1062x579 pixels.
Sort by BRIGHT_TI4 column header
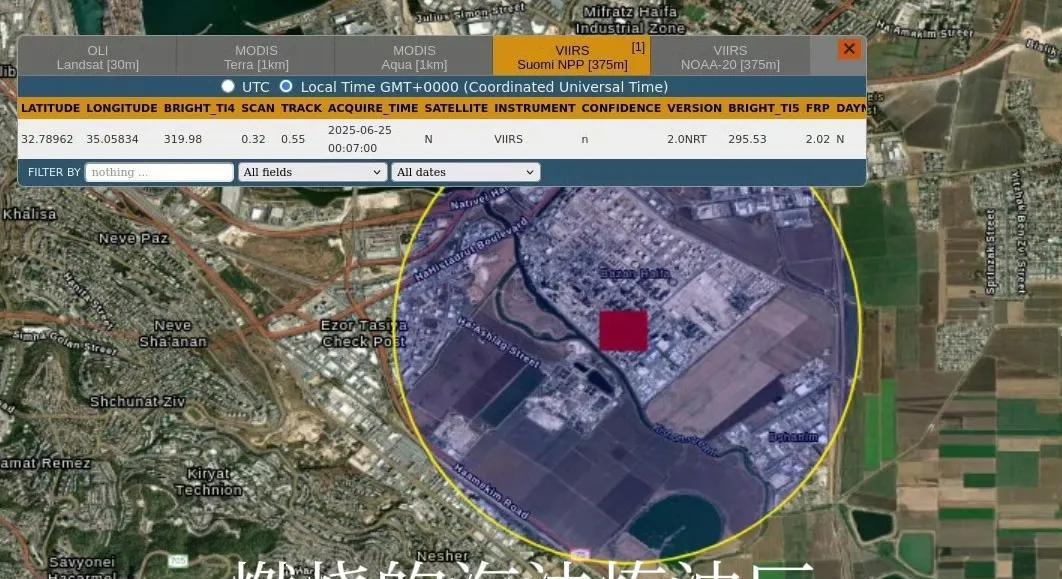coord(199,108)
